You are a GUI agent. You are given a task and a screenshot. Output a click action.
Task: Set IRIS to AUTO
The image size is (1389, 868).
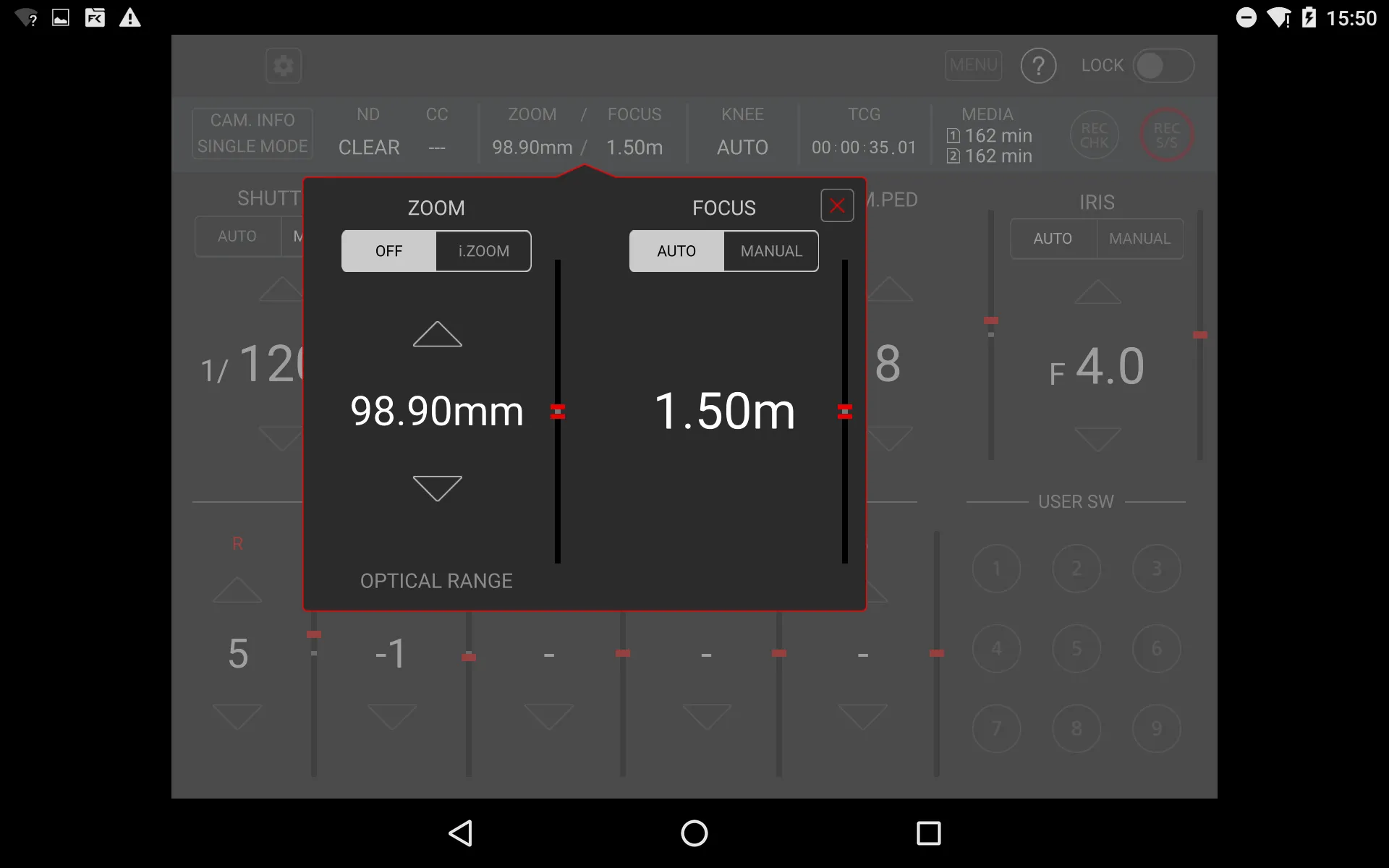pos(1053,239)
